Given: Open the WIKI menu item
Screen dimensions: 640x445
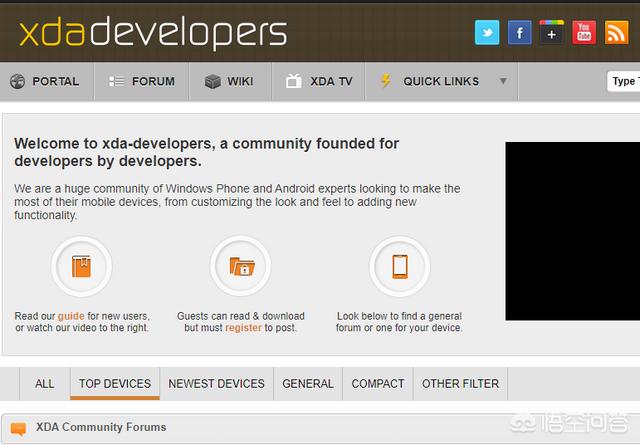Looking at the screenshot, I should point(230,81).
